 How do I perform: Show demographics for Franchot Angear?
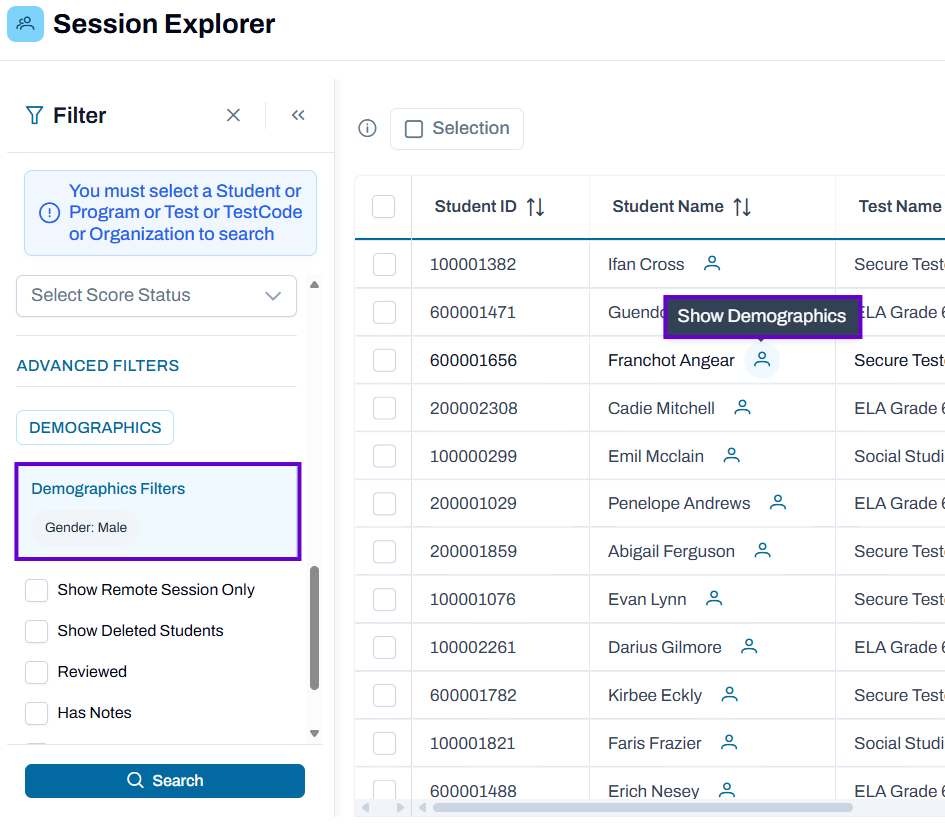tap(762, 360)
